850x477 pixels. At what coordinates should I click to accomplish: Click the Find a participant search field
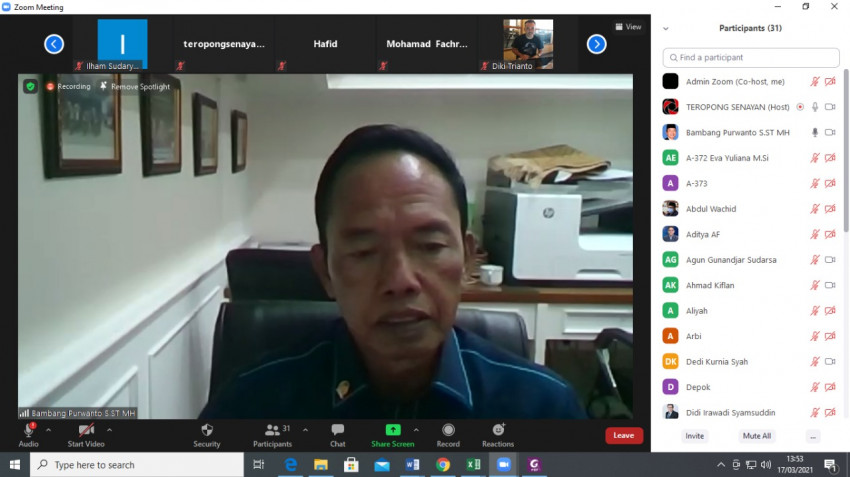click(751, 57)
